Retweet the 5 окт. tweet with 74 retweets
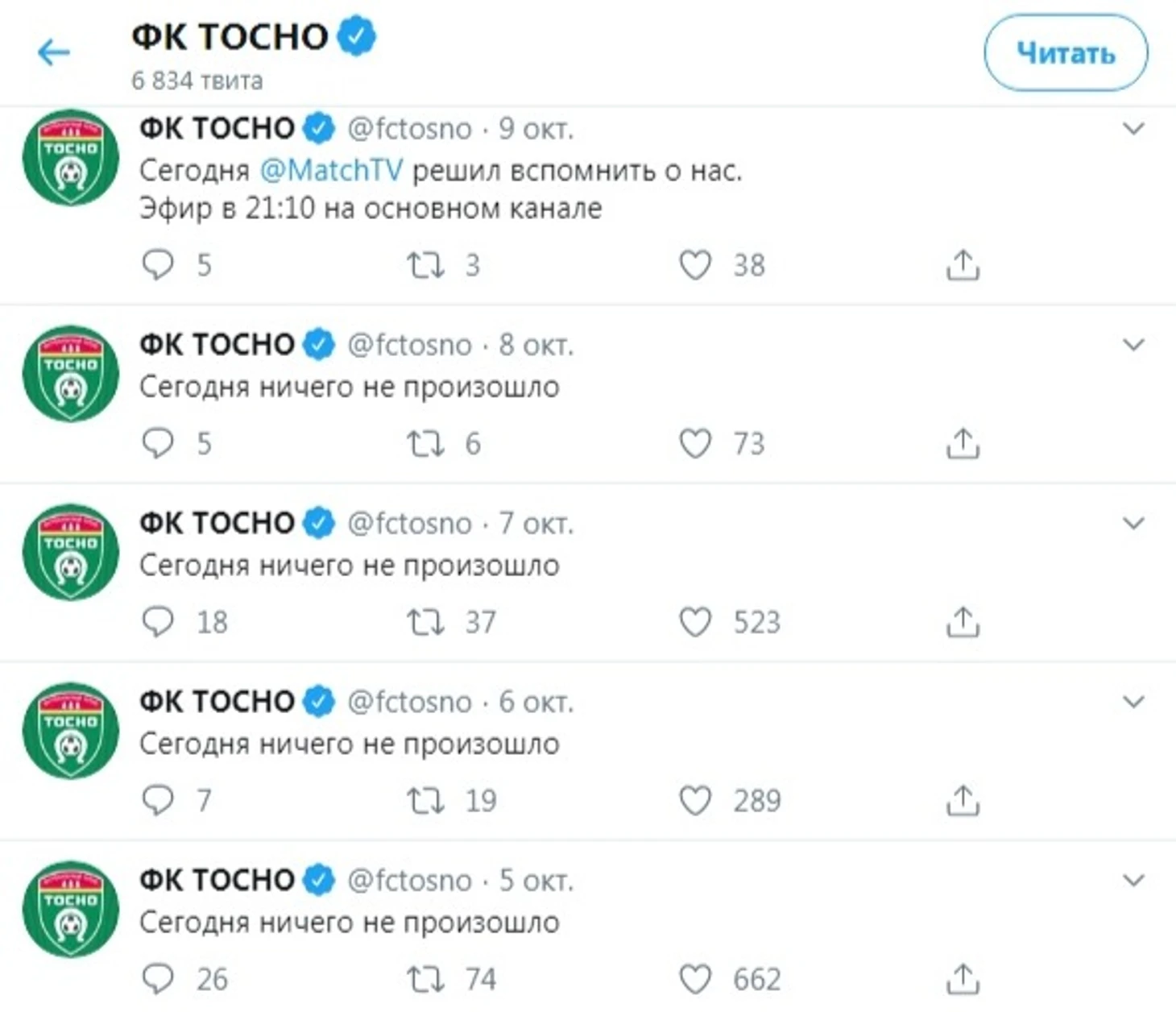Image resolution: width=1176 pixels, height=1012 pixels. tap(425, 979)
